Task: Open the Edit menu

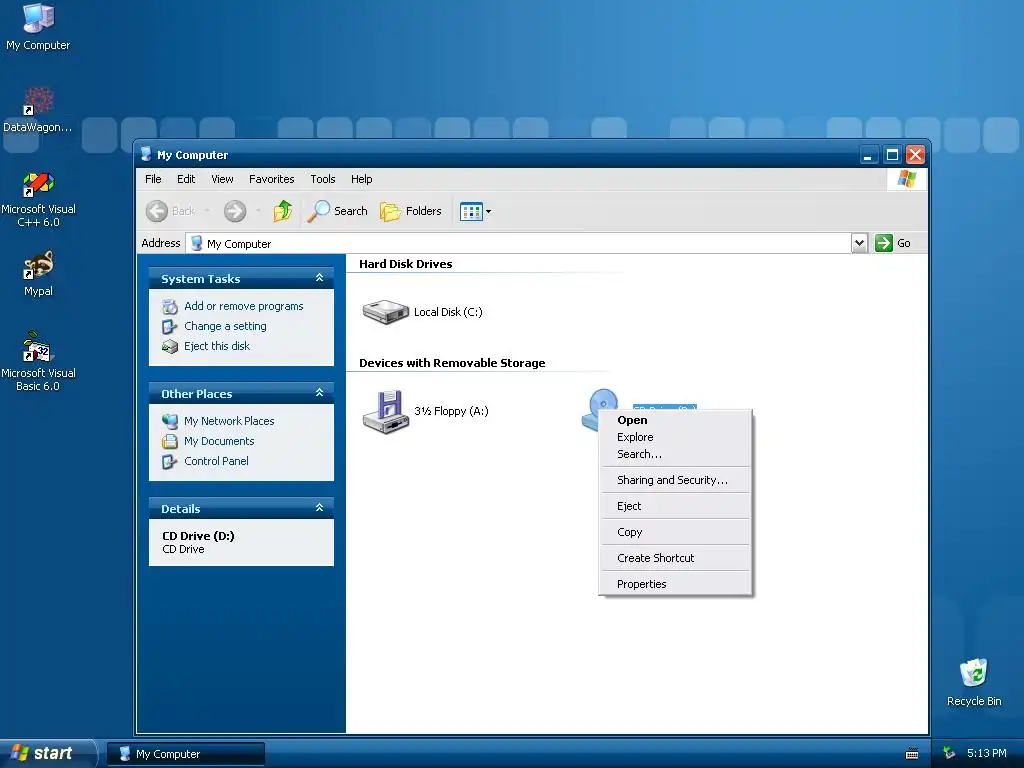Action: point(185,179)
